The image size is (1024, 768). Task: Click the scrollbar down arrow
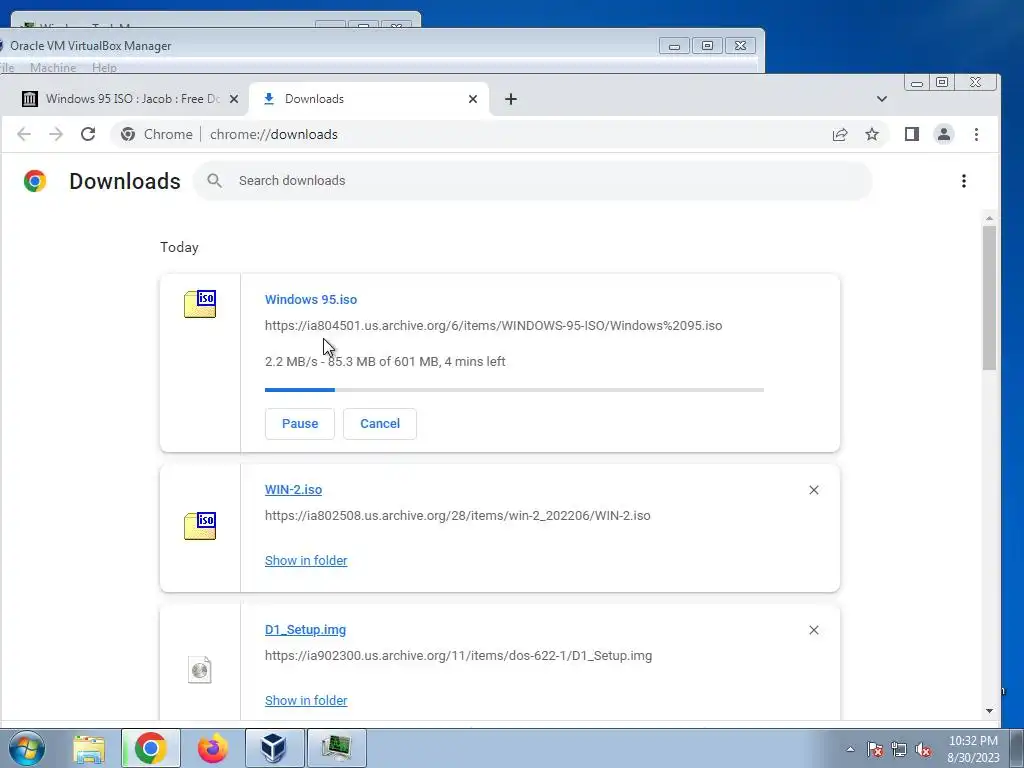tap(989, 711)
